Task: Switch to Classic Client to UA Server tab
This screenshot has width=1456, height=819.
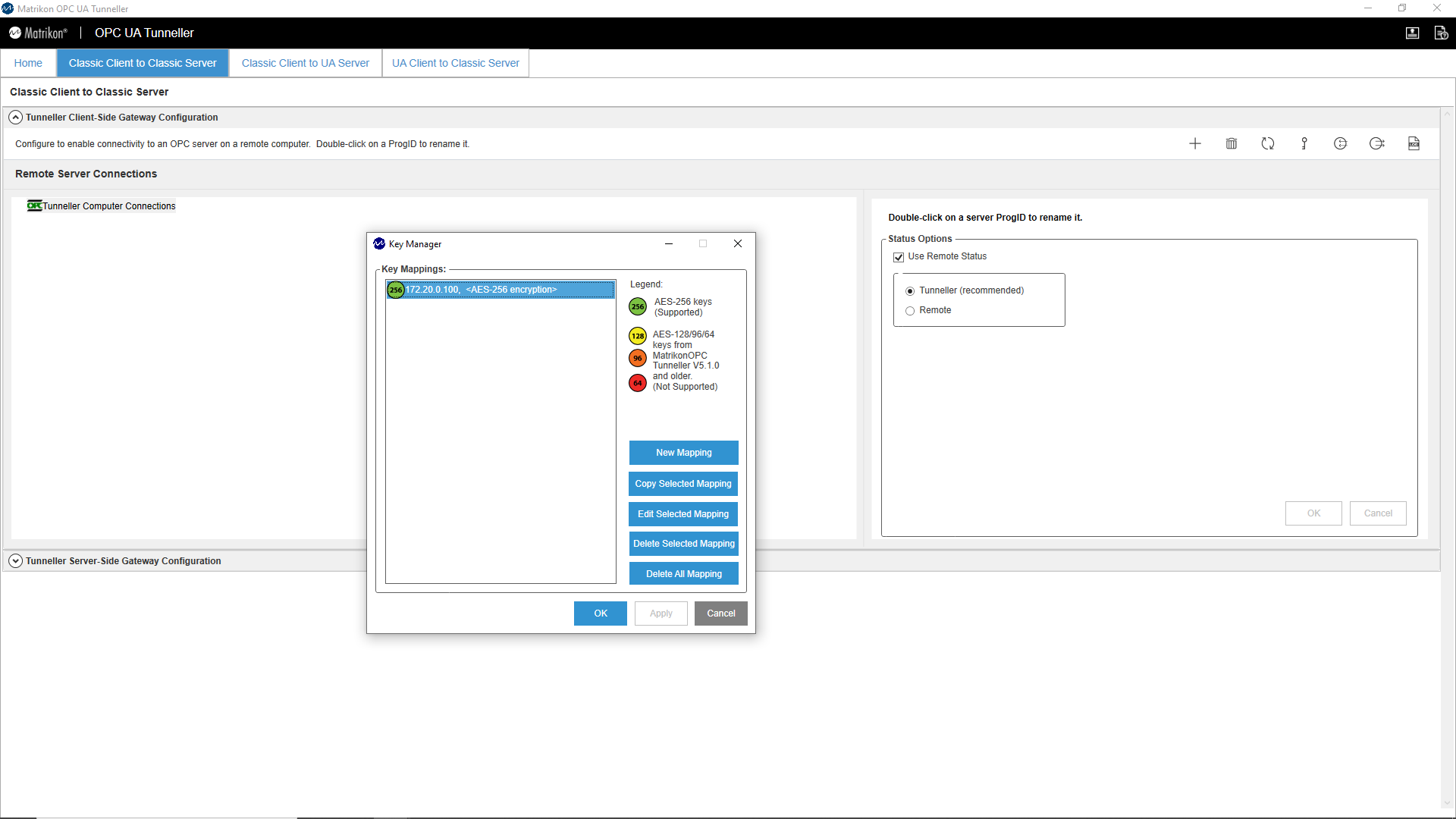Action: (306, 63)
